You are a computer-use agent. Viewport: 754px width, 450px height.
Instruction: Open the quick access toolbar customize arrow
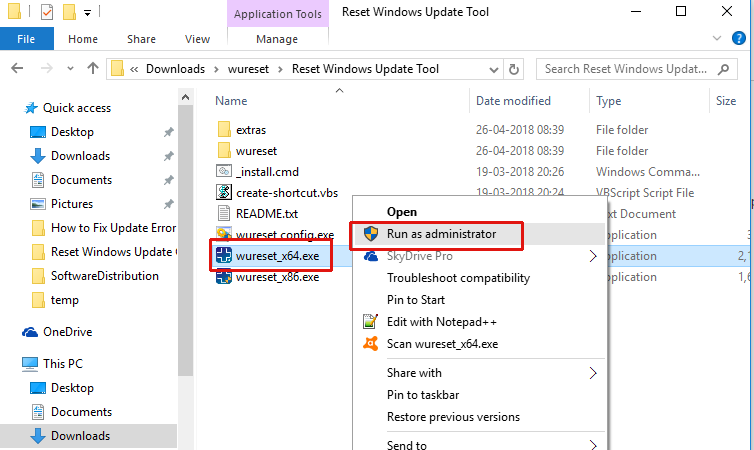[88, 12]
